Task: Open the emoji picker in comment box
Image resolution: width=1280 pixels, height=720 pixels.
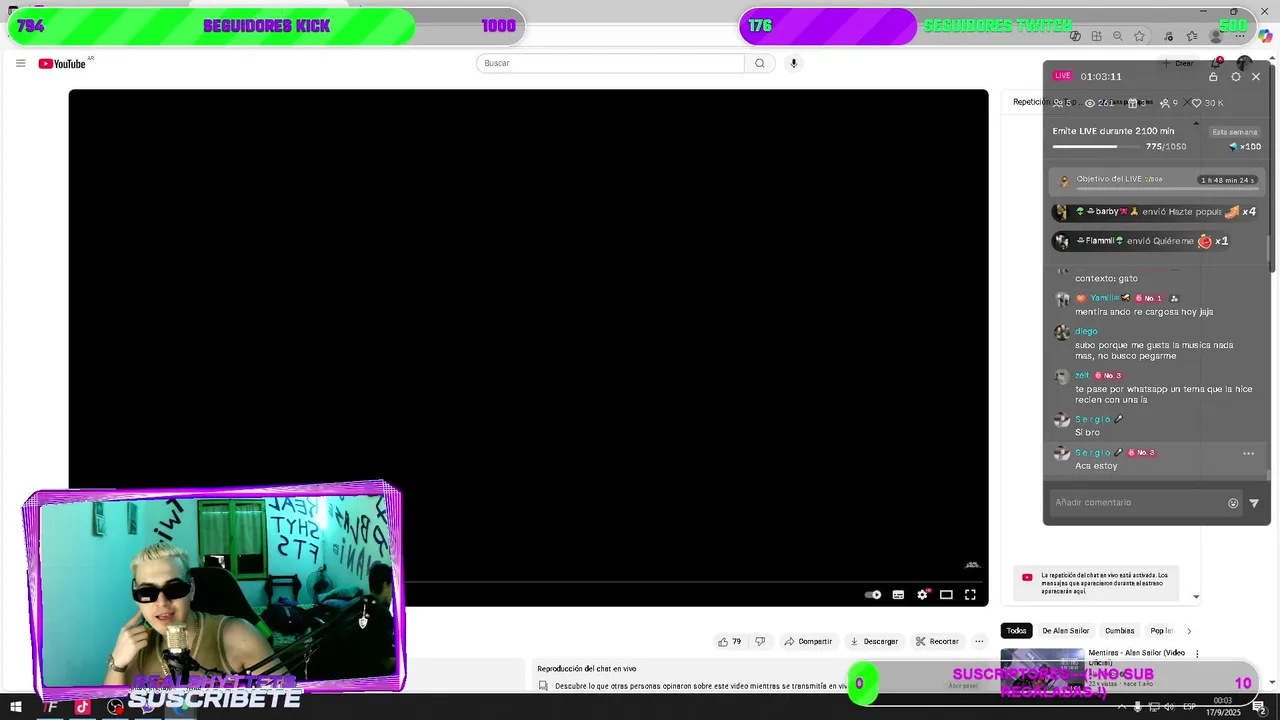Action: point(1233,503)
